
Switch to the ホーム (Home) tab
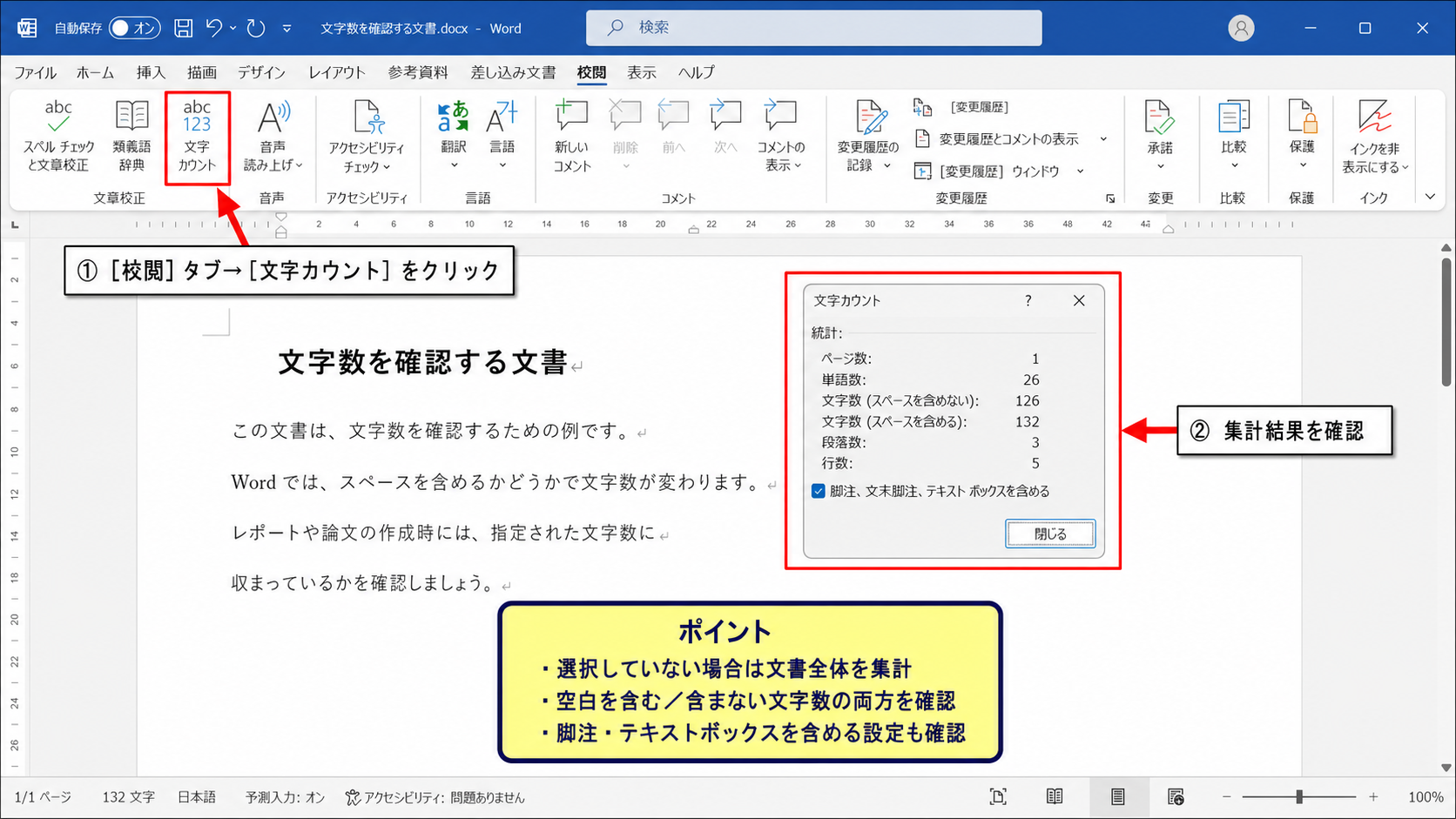pos(95,72)
